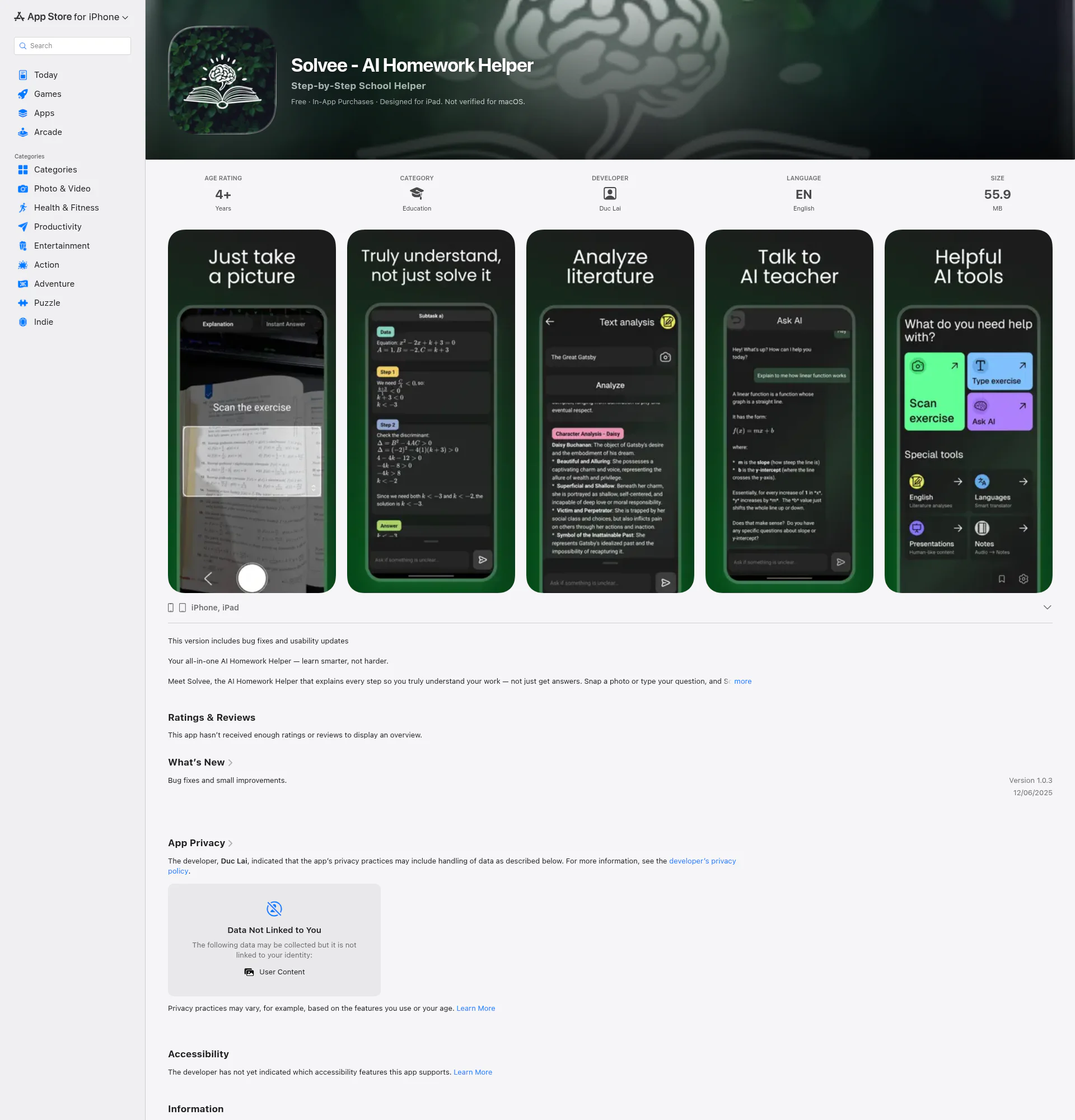Click the Solvee app icon
1075x1120 pixels.
click(x=222, y=80)
